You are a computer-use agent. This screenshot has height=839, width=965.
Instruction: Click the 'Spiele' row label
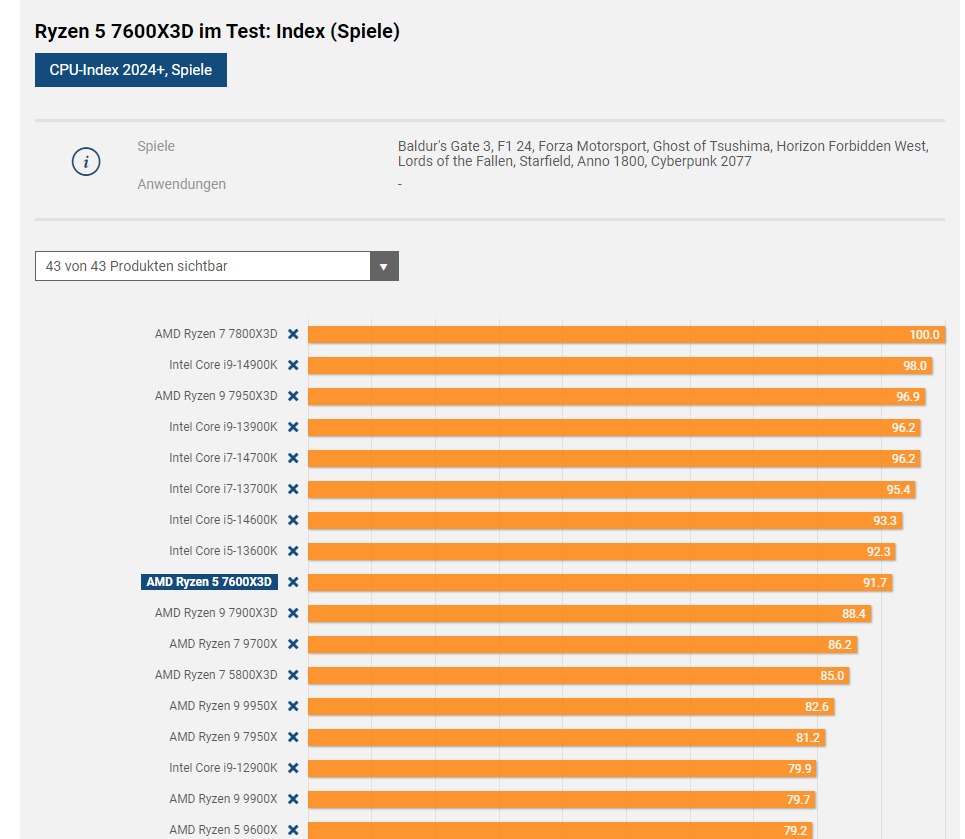click(x=156, y=146)
